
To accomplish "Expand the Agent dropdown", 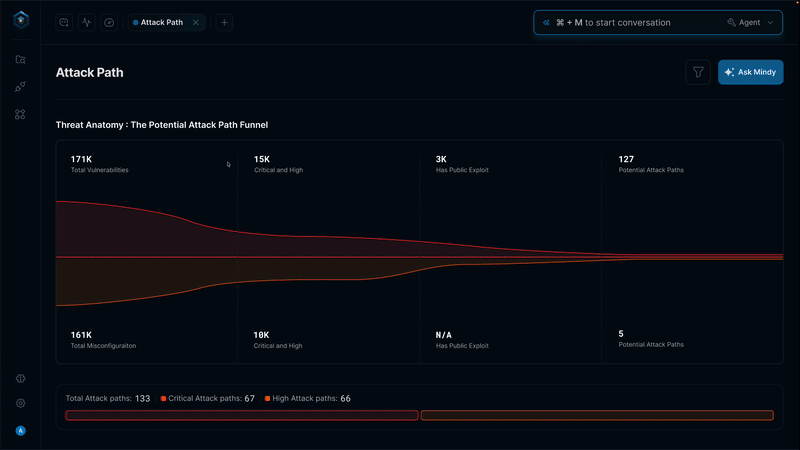I will 750,22.
